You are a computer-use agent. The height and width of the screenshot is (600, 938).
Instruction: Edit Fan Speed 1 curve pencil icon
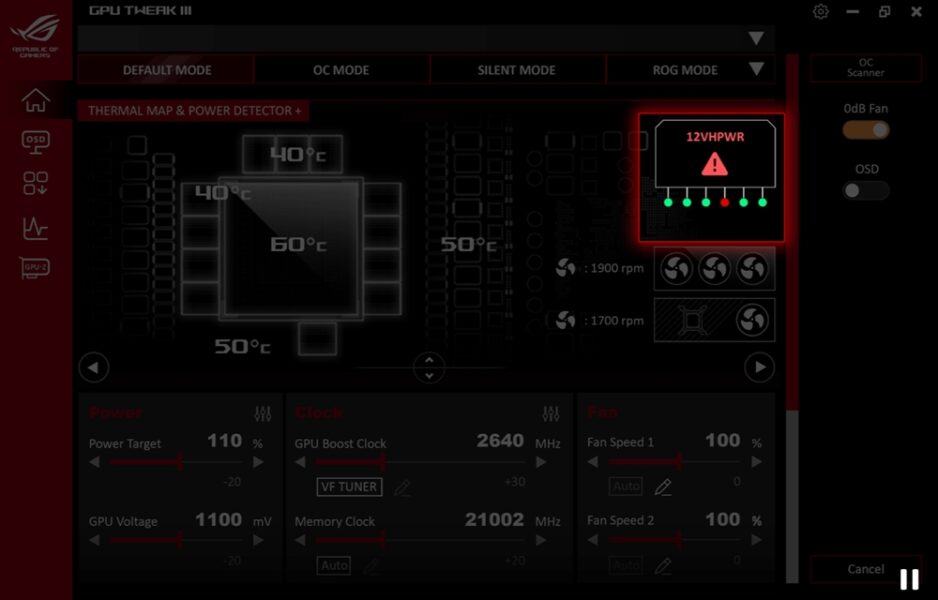(662, 487)
